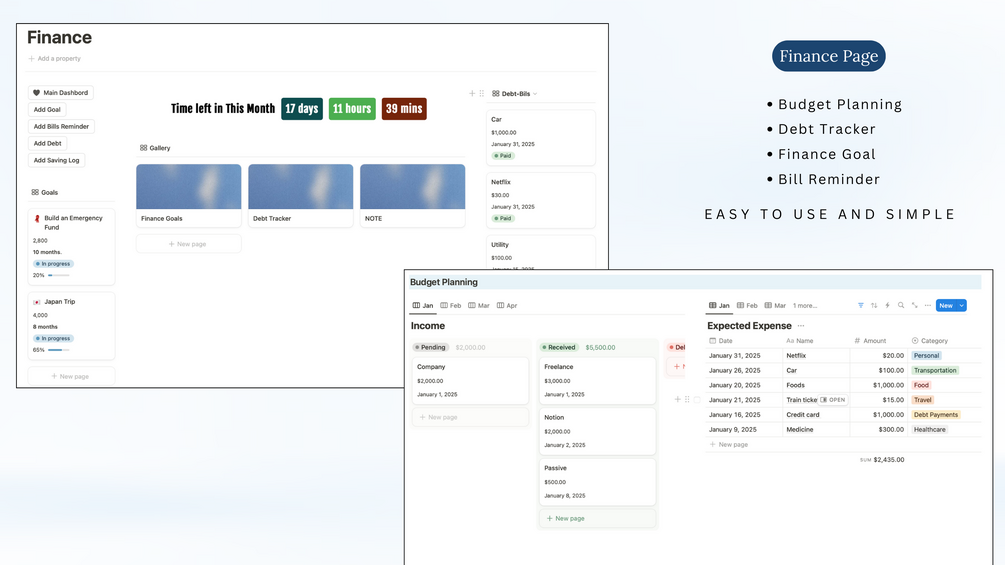Click the Japan Trip 65% progress bar
This screenshot has width=1005, height=565.
point(59,350)
